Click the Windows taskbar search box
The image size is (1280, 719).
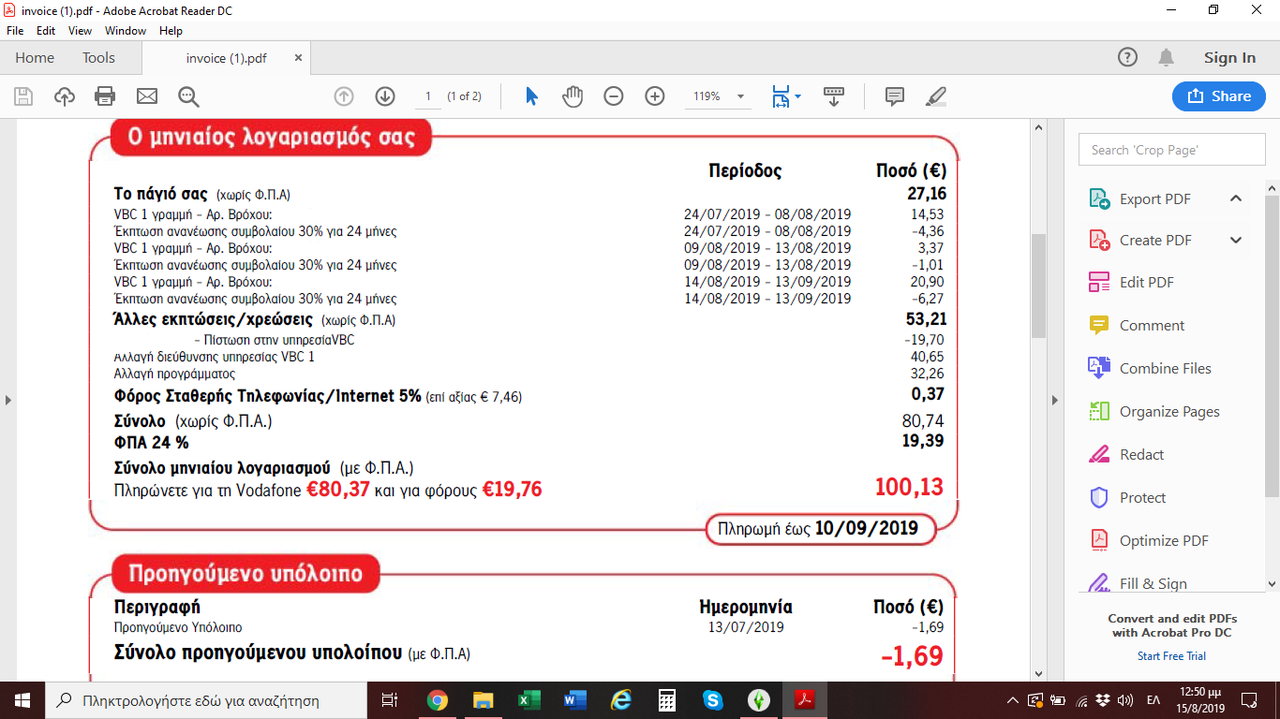point(208,700)
